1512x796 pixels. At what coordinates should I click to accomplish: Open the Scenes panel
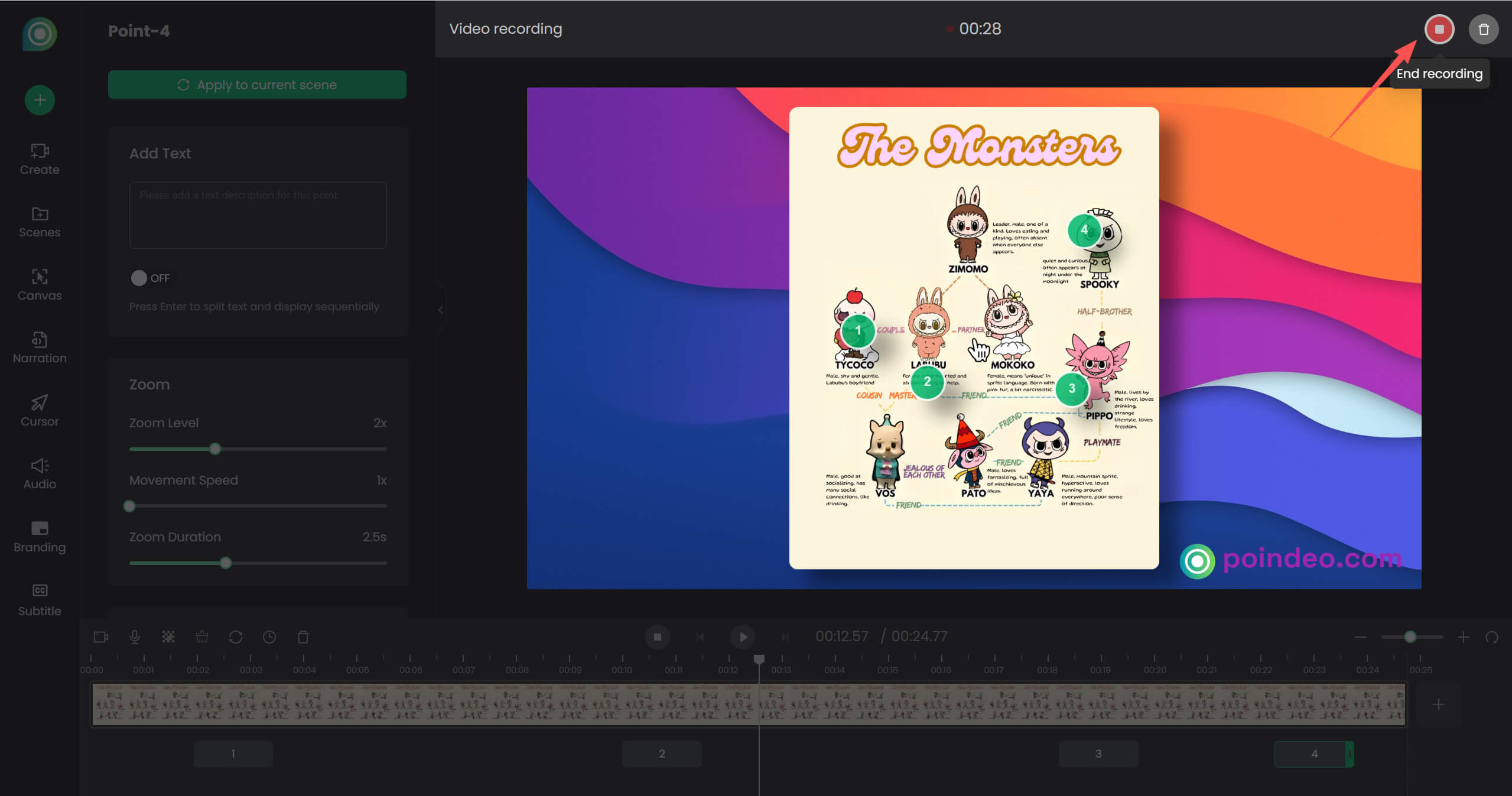pos(39,222)
